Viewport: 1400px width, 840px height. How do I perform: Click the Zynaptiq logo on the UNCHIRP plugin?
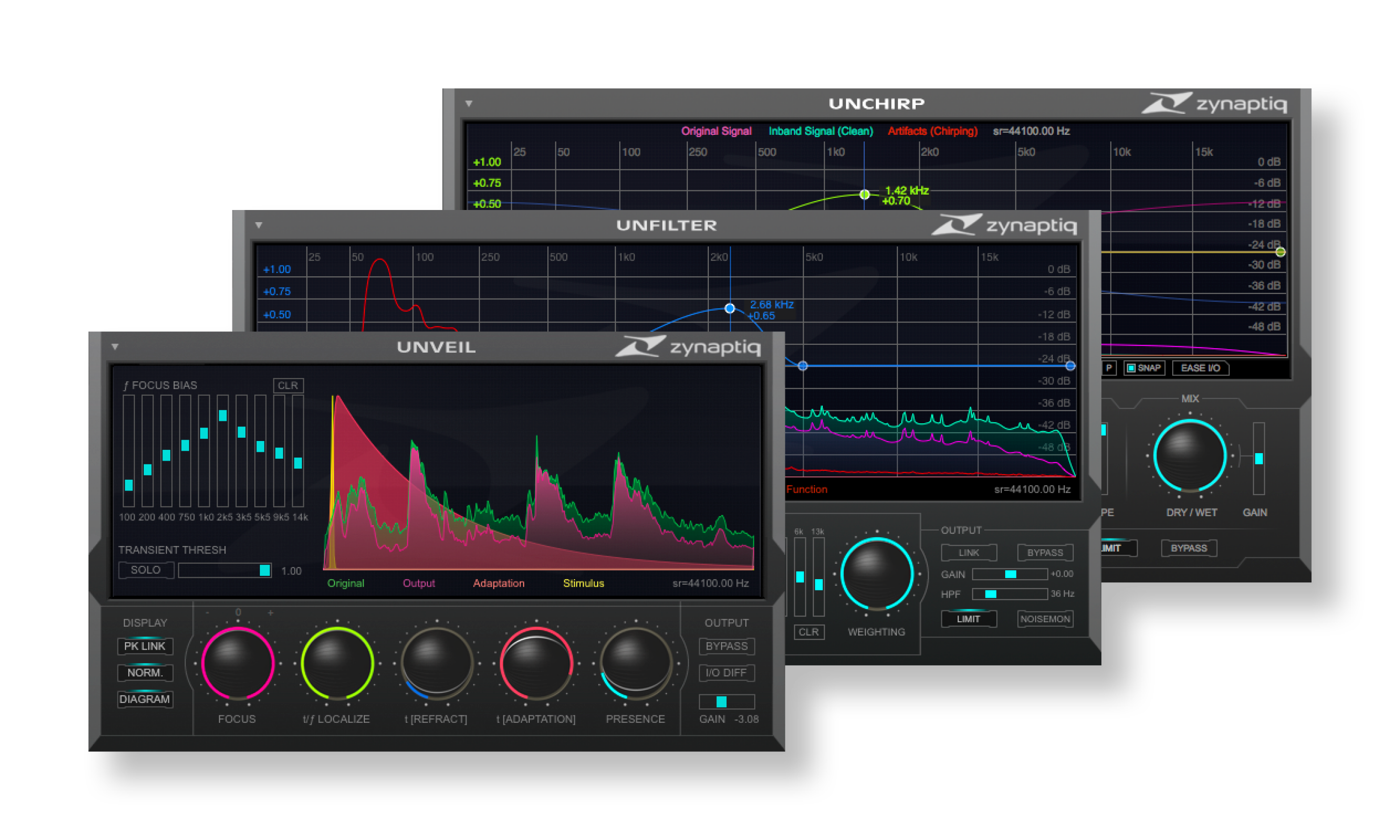click(x=1220, y=104)
